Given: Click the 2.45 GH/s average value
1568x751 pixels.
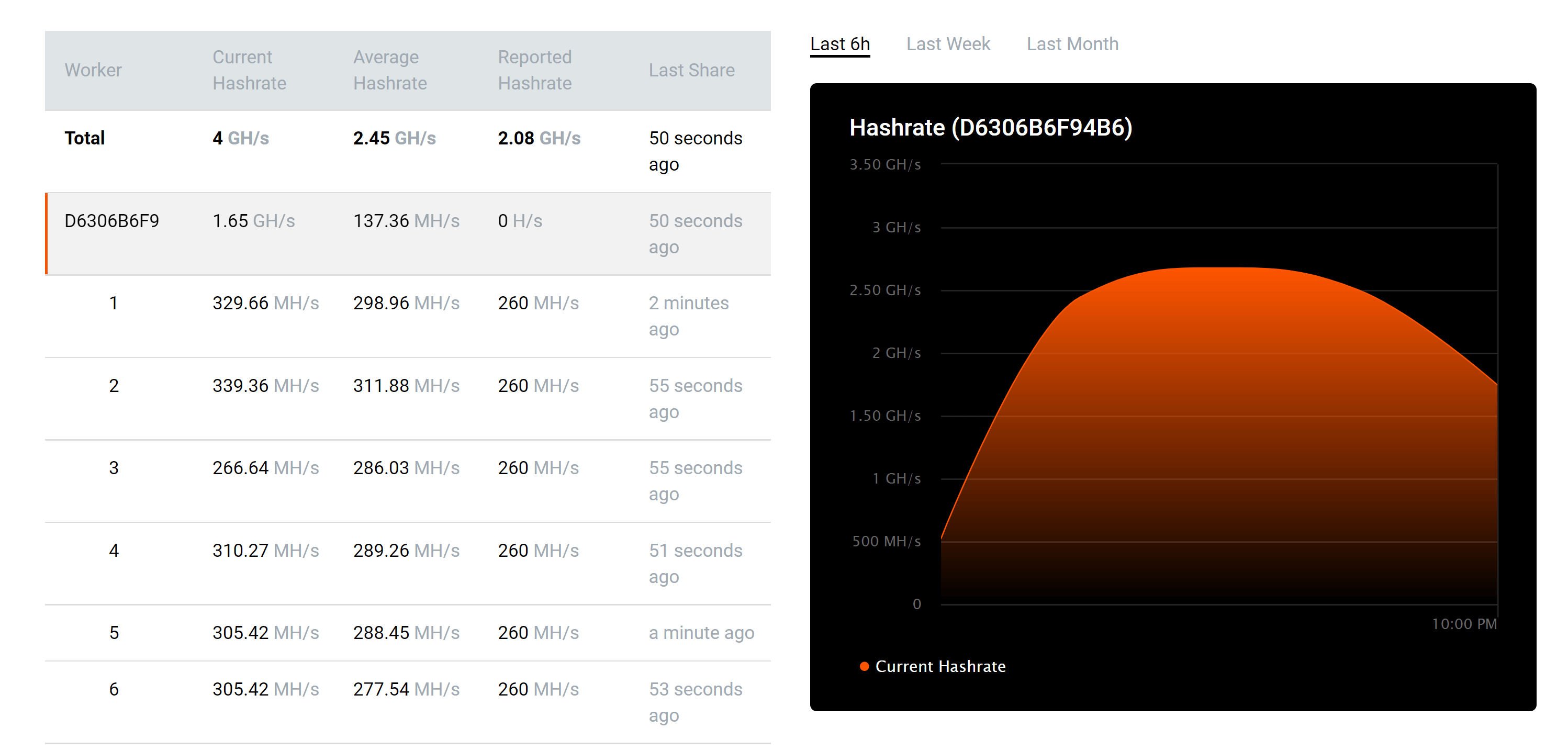Looking at the screenshot, I should coord(394,138).
